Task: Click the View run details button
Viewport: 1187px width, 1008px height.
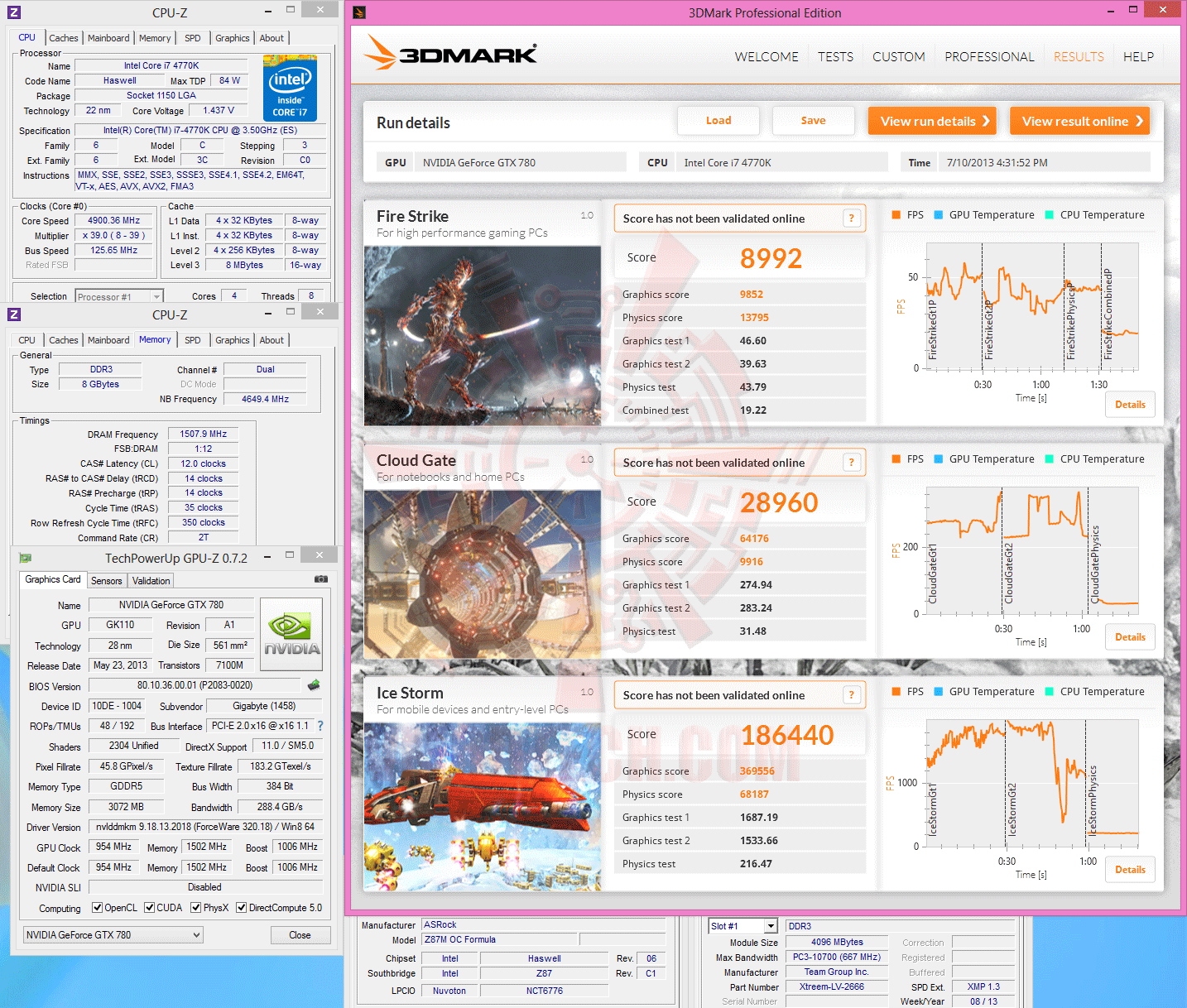Action: coord(933,121)
